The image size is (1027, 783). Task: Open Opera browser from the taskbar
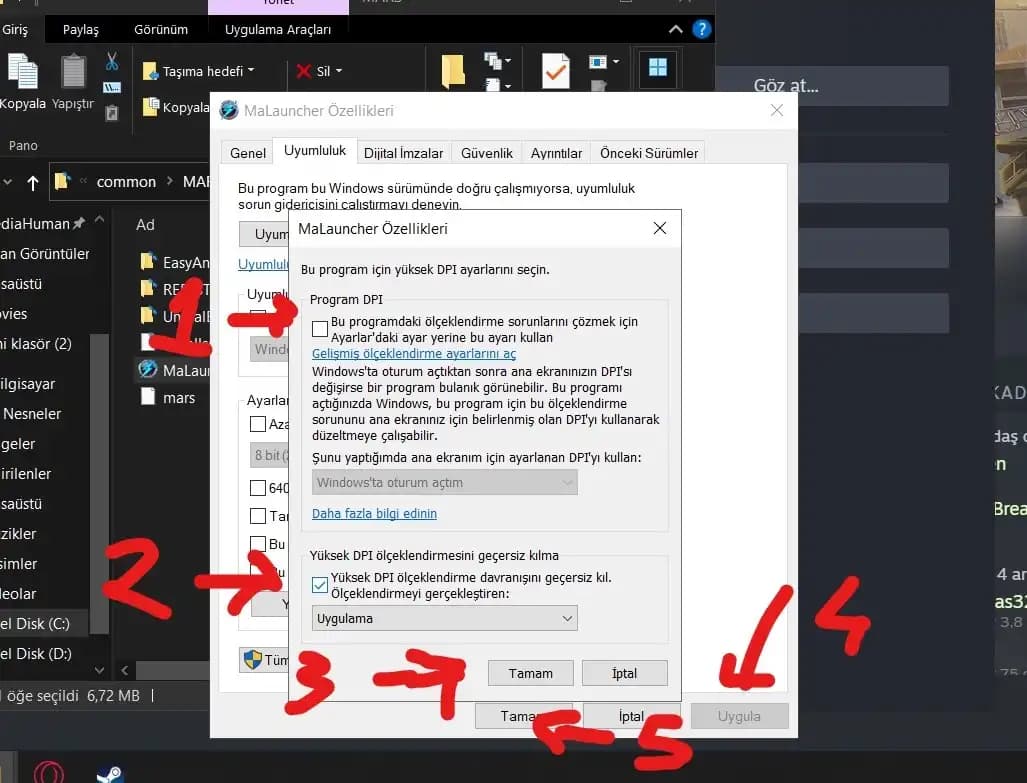49,772
